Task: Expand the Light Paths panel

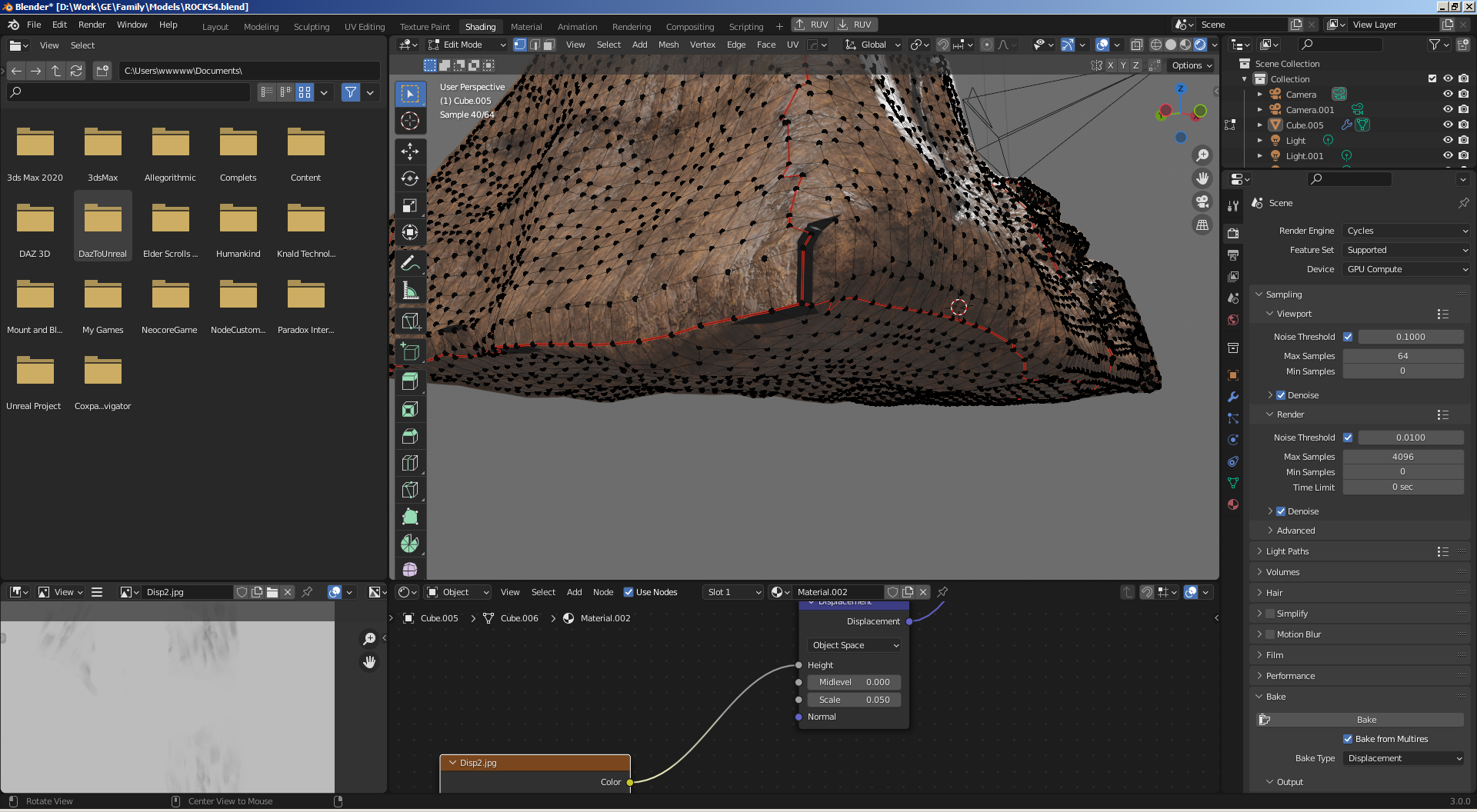Action: click(1287, 551)
